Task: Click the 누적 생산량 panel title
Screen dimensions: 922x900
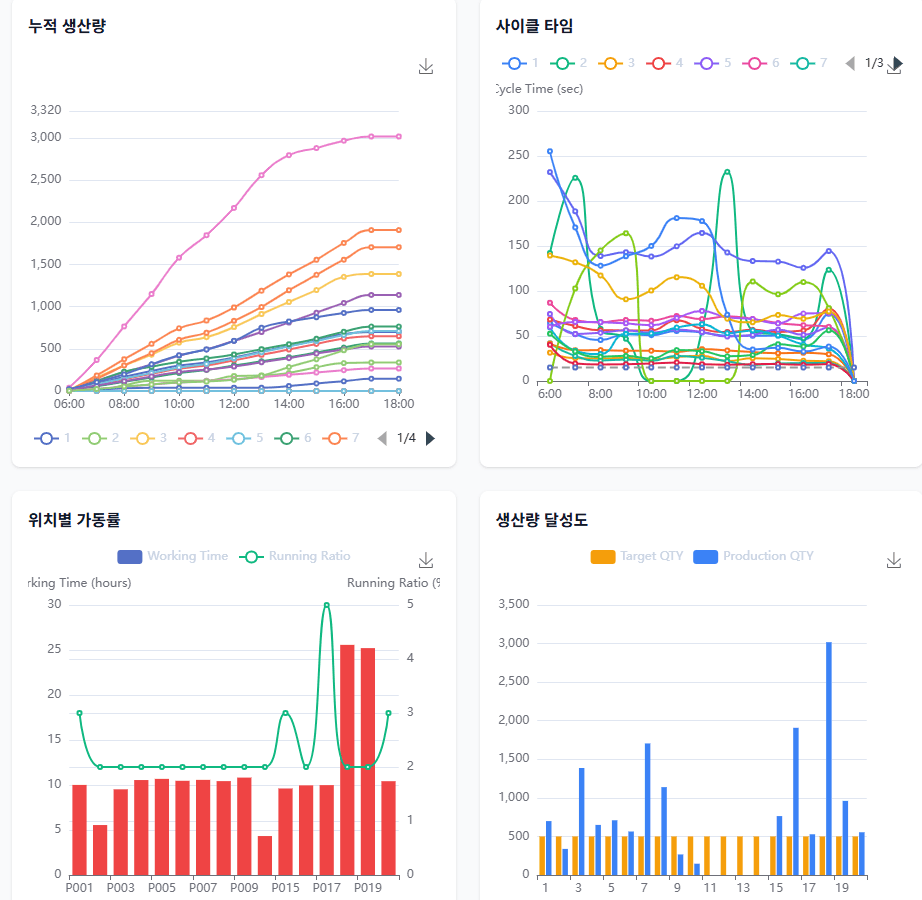Action: 67,26
